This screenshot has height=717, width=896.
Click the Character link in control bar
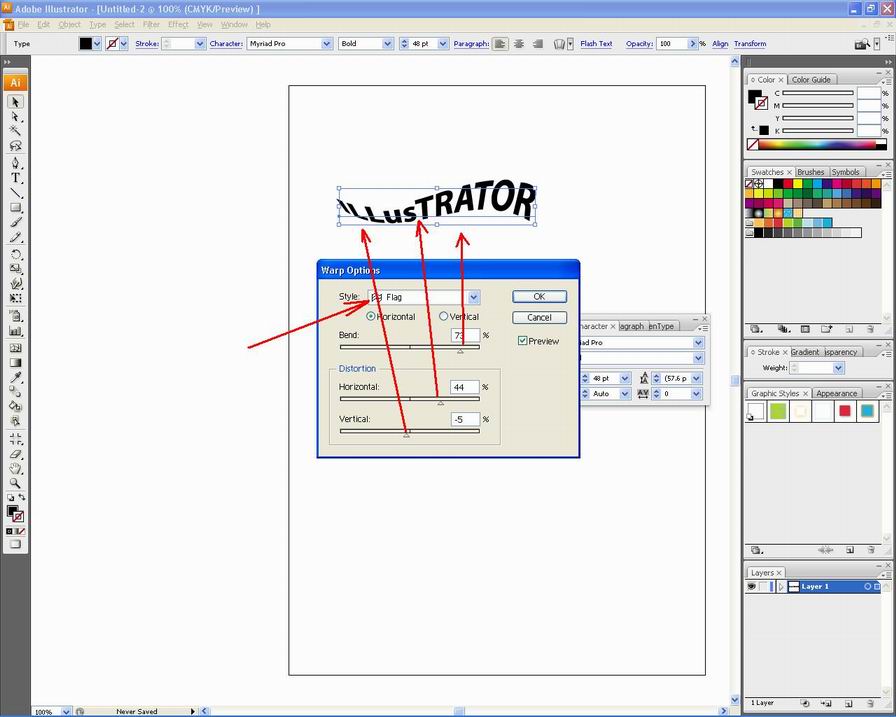[x=226, y=43]
